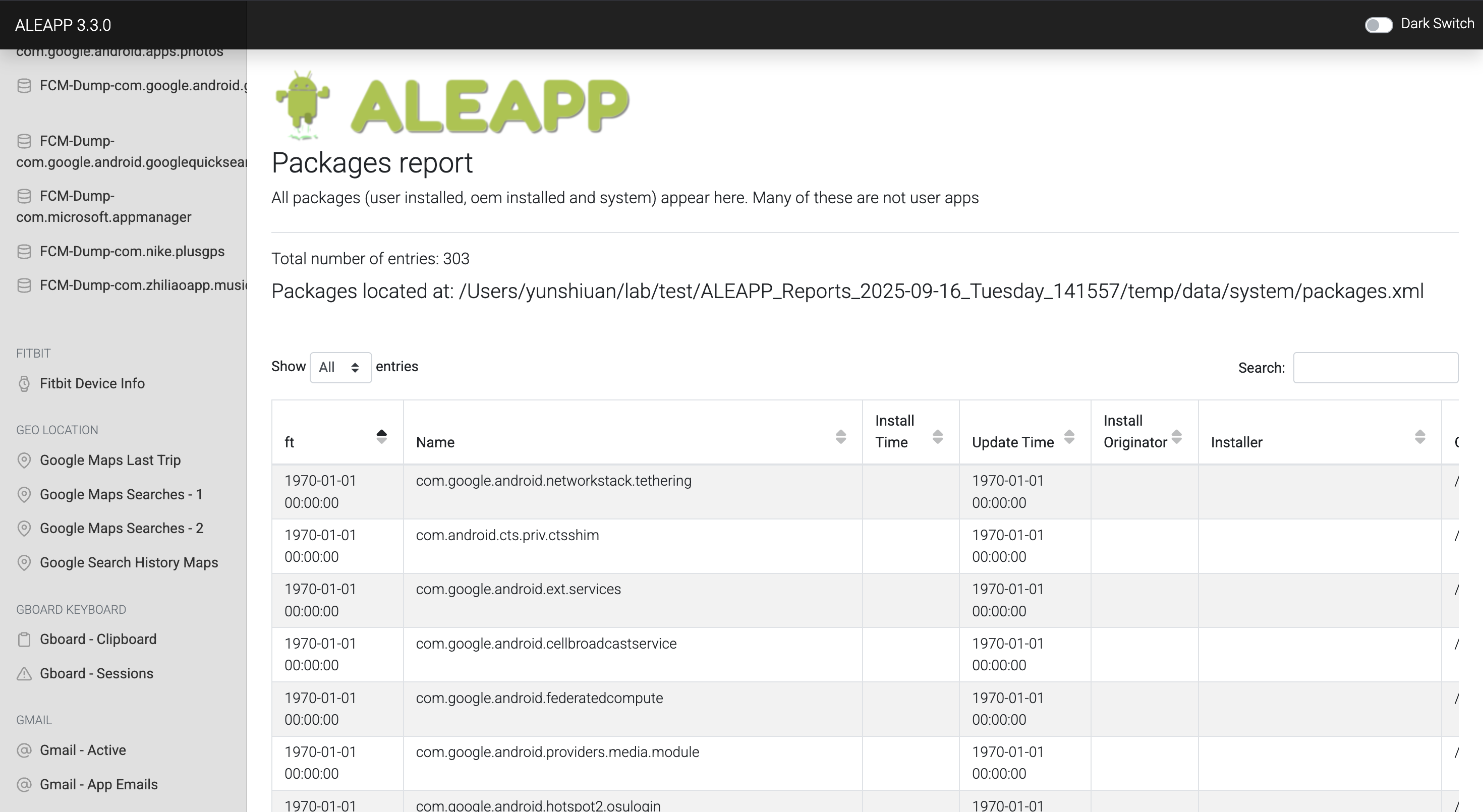Click Total number of entries: 303 text

(370, 259)
